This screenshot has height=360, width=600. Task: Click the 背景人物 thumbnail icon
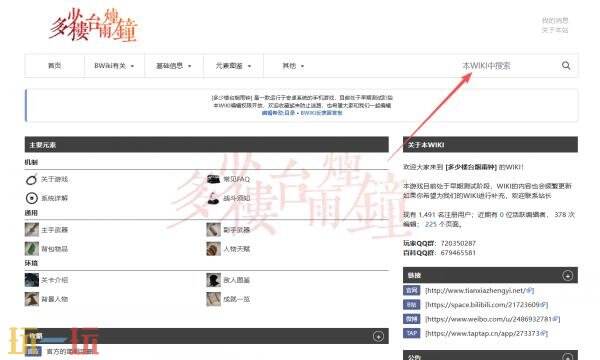click(x=32, y=299)
